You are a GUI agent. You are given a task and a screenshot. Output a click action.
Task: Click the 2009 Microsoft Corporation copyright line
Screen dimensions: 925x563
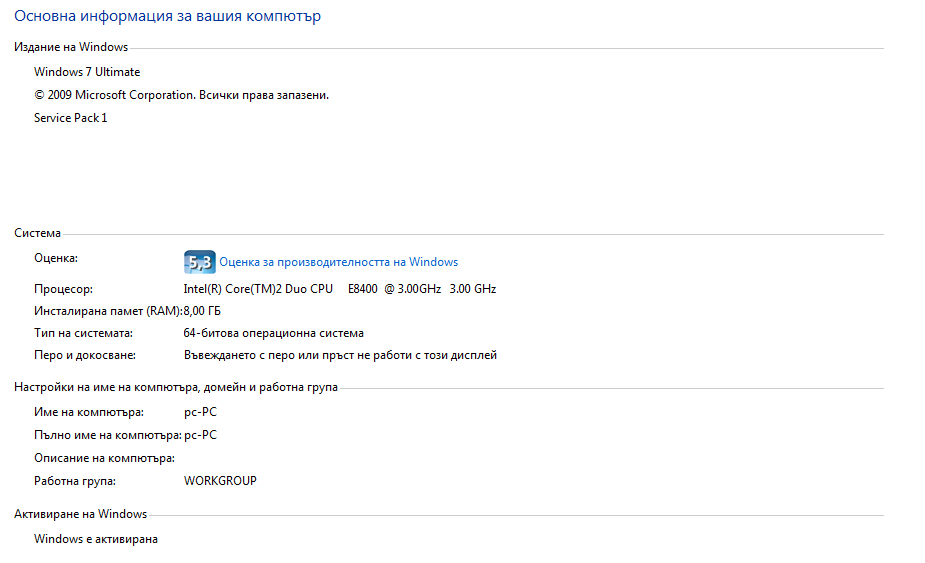click(x=182, y=95)
